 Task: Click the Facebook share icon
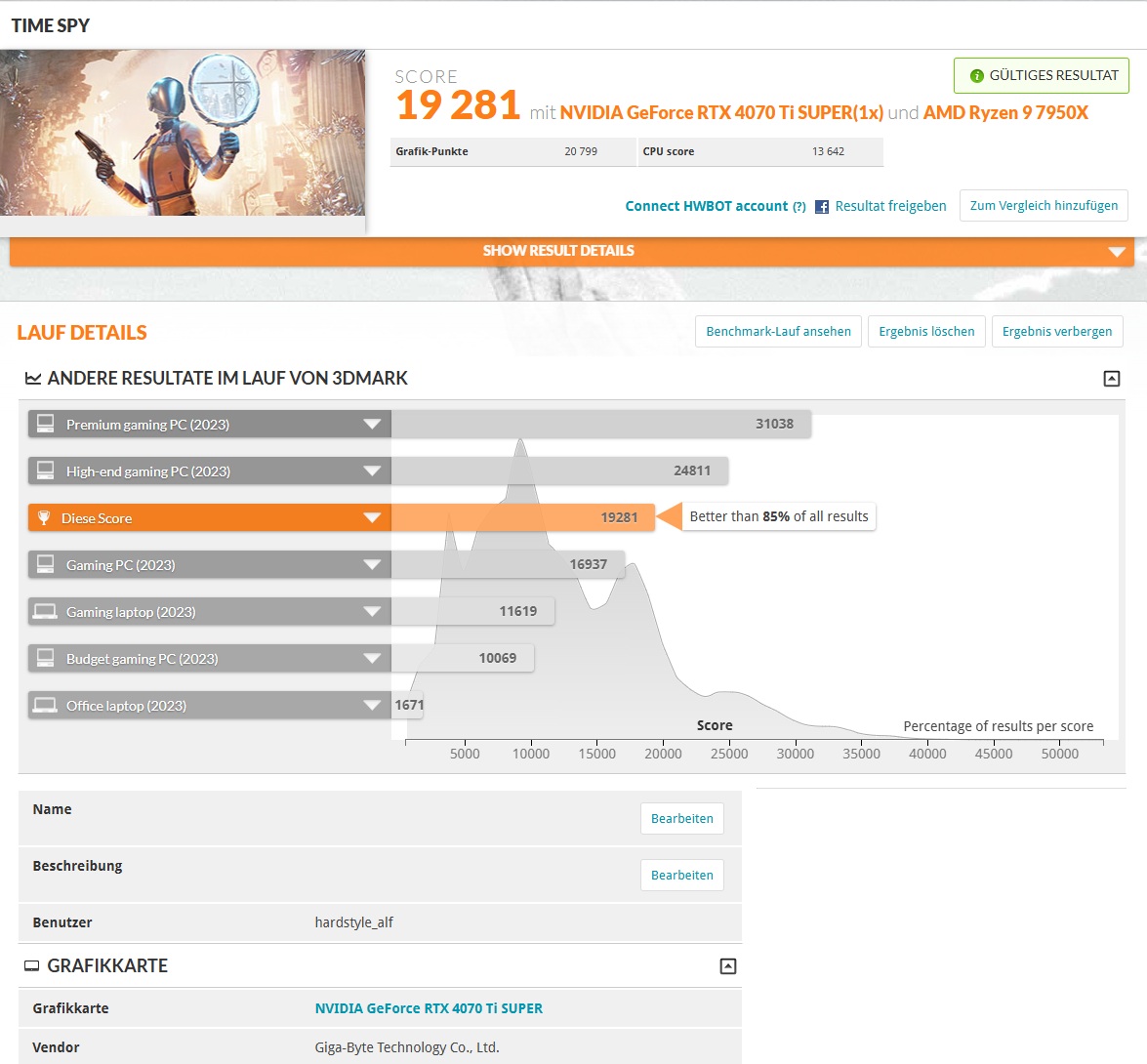pos(822,207)
